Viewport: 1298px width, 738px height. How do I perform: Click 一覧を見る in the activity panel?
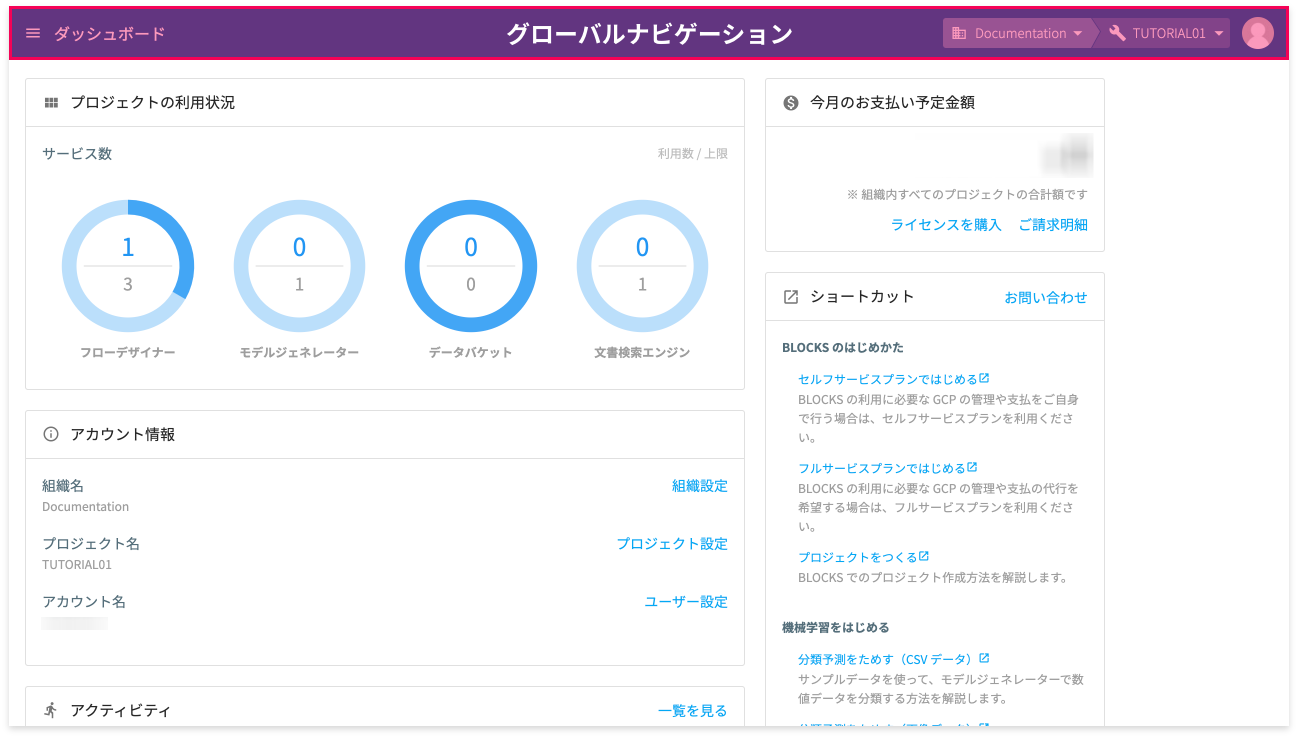[693, 711]
